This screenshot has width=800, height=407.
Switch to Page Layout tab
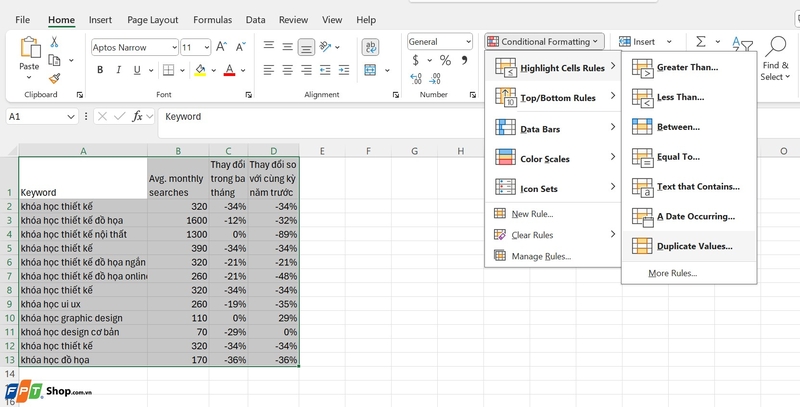[x=153, y=20]
